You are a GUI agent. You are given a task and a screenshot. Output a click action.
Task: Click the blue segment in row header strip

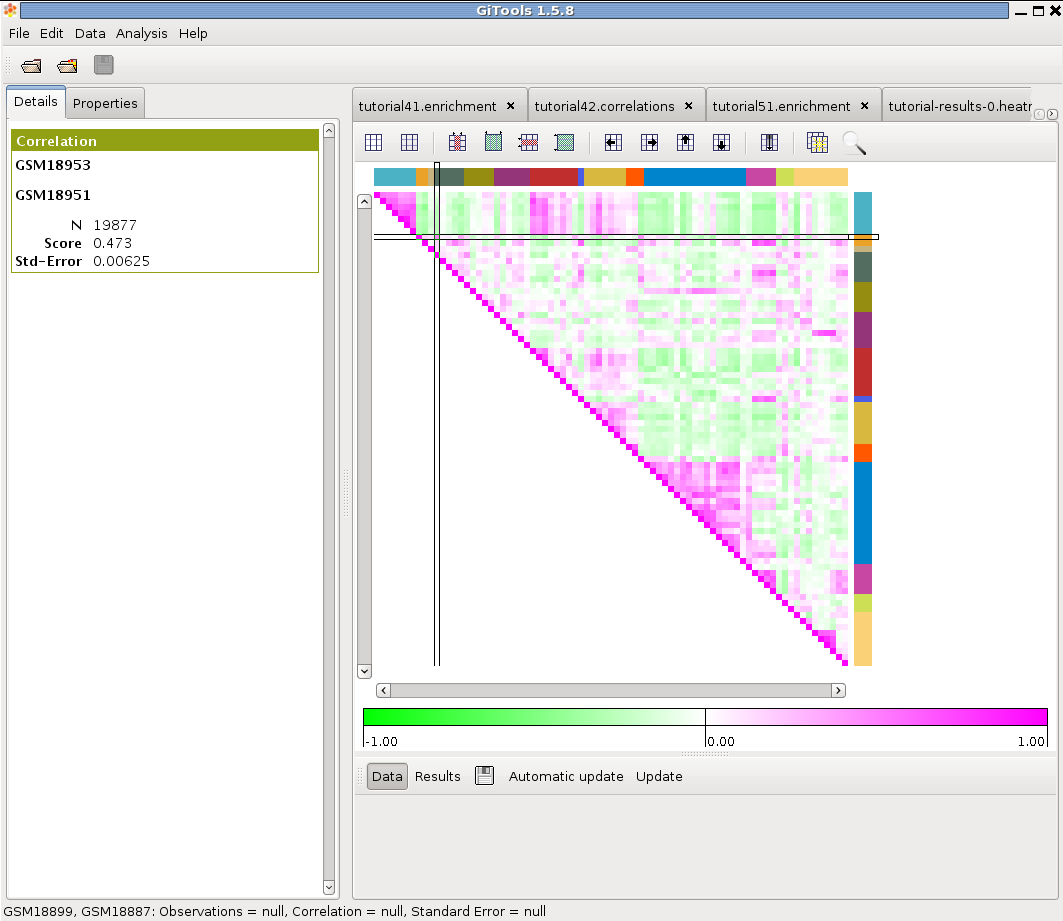pos(862,513)
